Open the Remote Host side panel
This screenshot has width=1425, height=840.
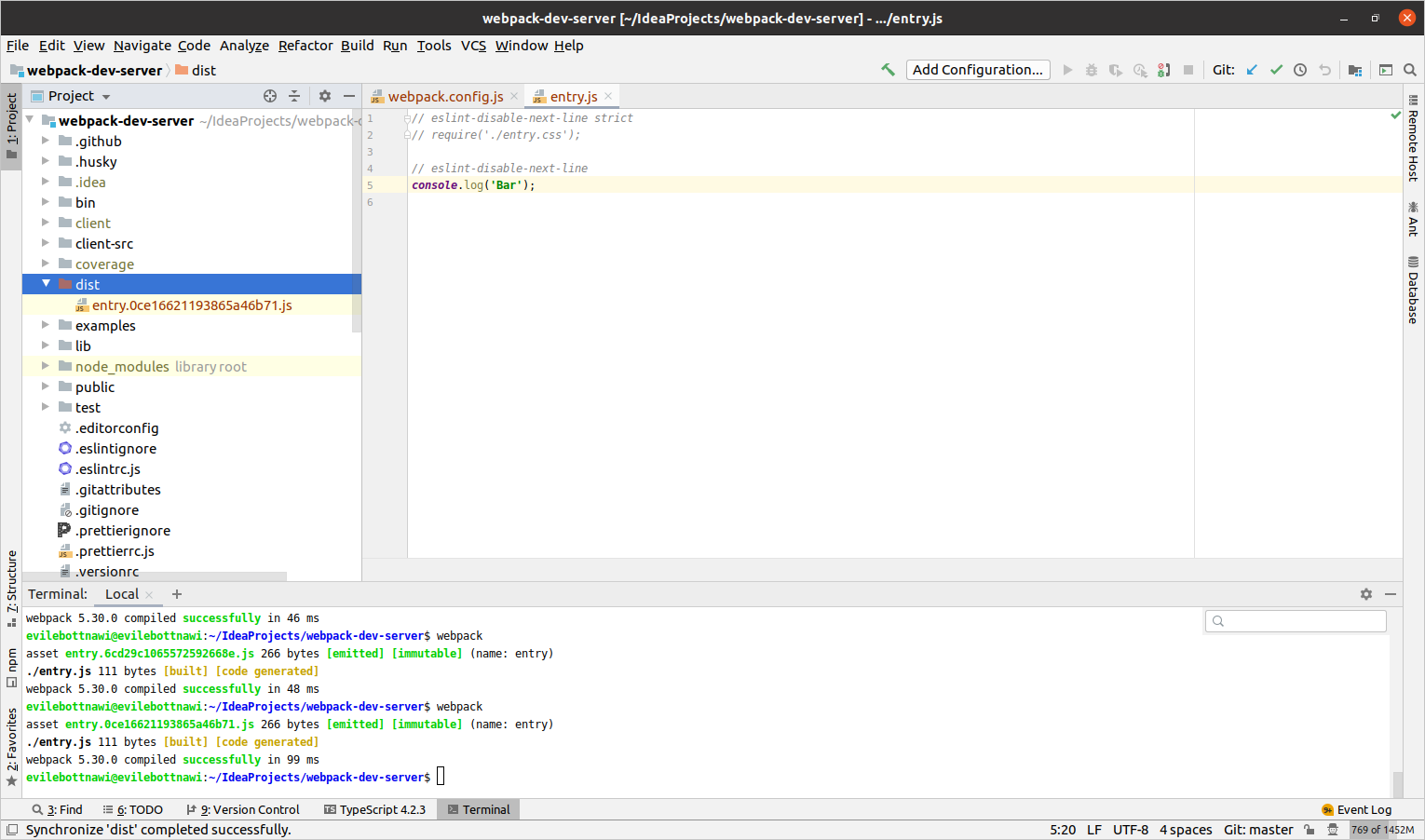(1413, 138)
